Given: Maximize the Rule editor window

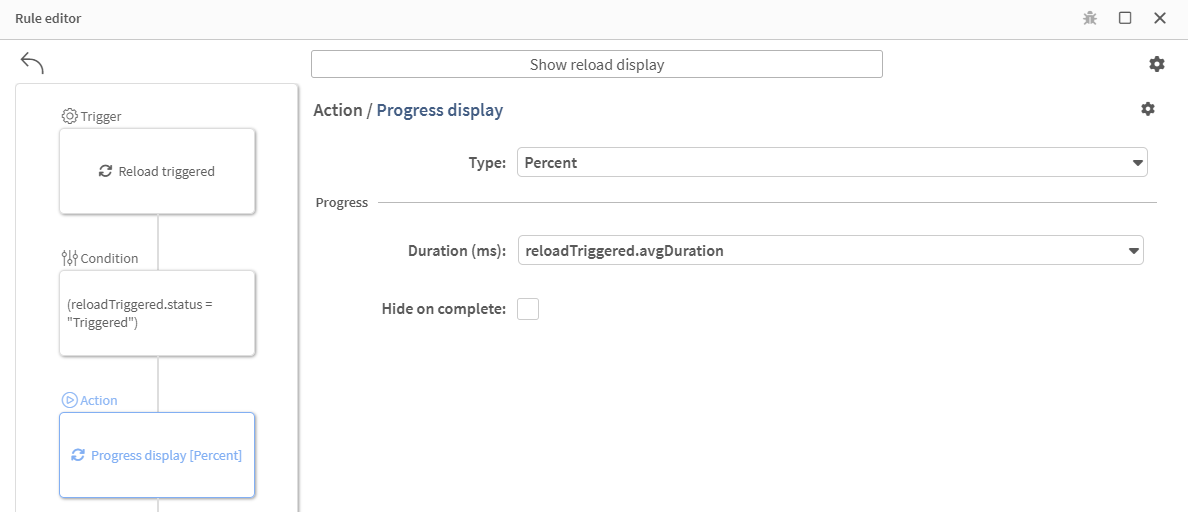Looking at the screenshot, I should [x=1125, y=18].
